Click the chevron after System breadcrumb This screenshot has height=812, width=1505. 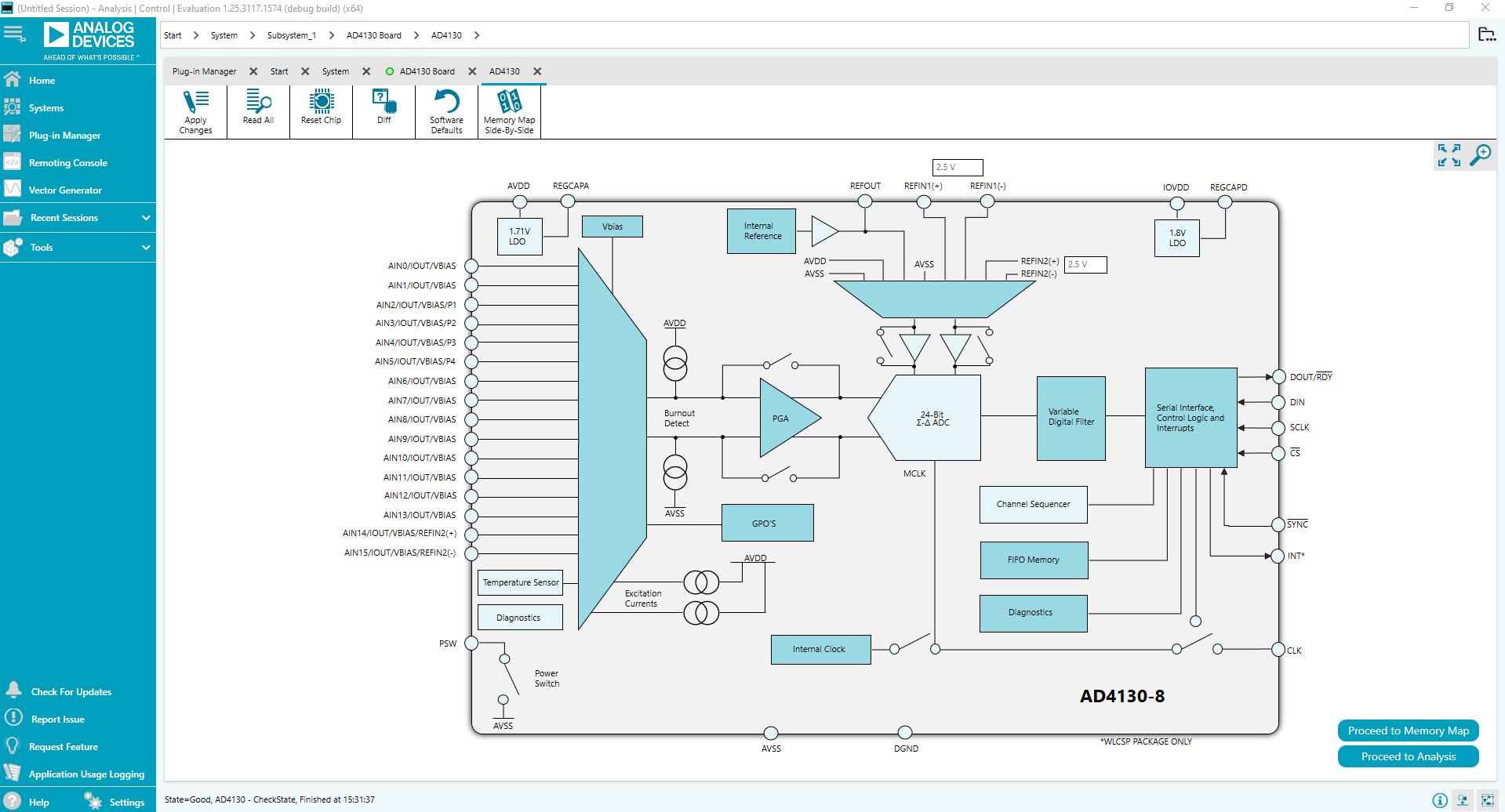[x=253, y=35]
